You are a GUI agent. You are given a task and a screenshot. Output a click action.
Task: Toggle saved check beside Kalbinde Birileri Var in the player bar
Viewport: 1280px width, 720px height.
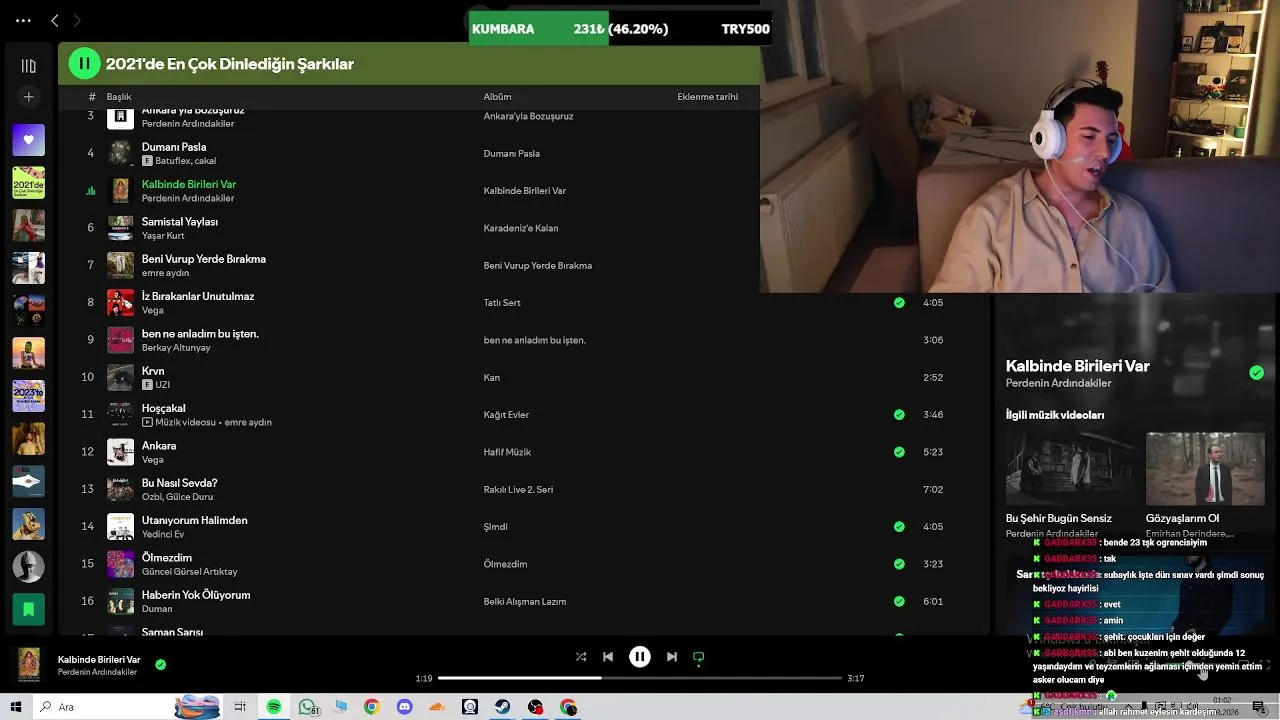pyautogui.click(x=161, y=664)
